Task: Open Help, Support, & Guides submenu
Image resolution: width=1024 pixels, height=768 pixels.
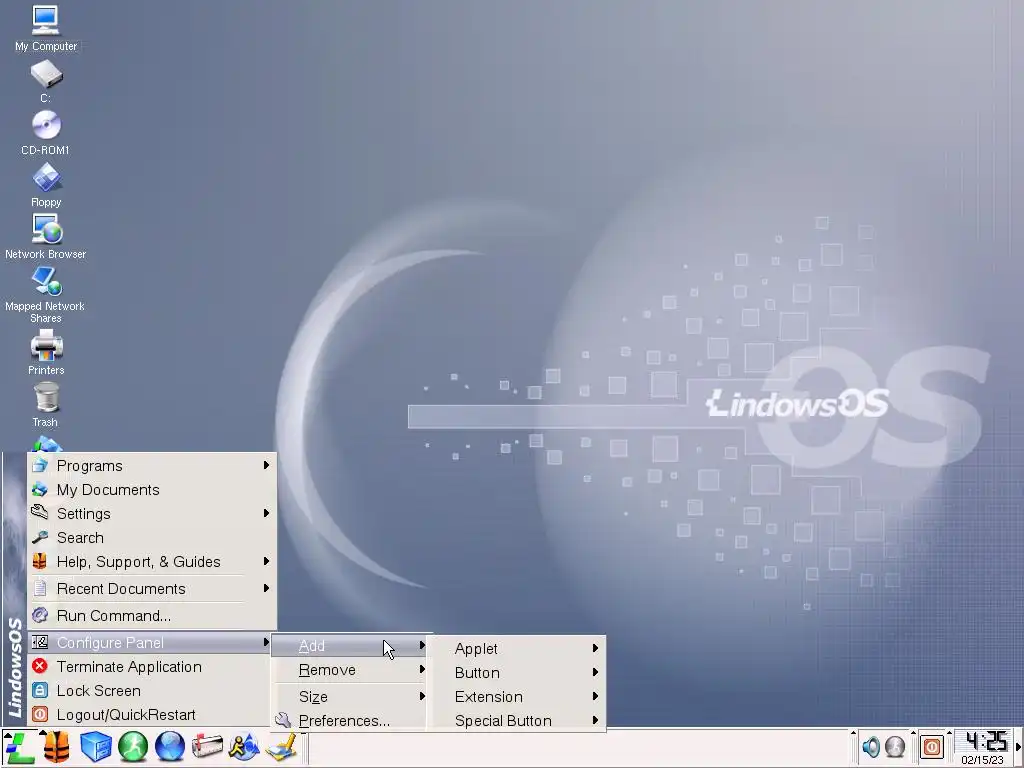Action: point(152,562)
